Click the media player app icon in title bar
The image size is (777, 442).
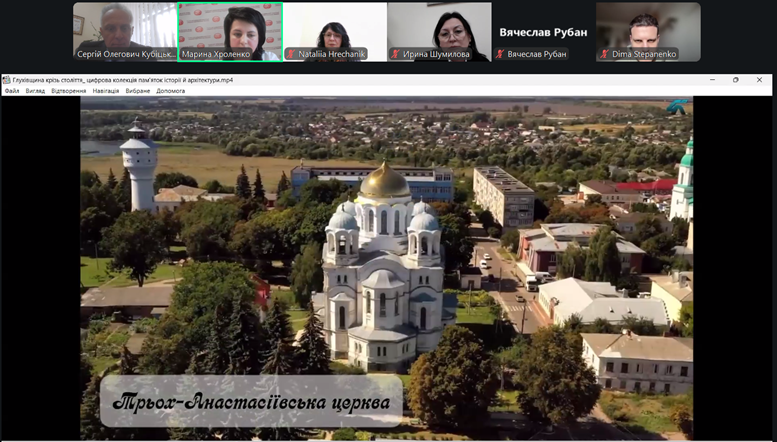click(x=6, y=80)
